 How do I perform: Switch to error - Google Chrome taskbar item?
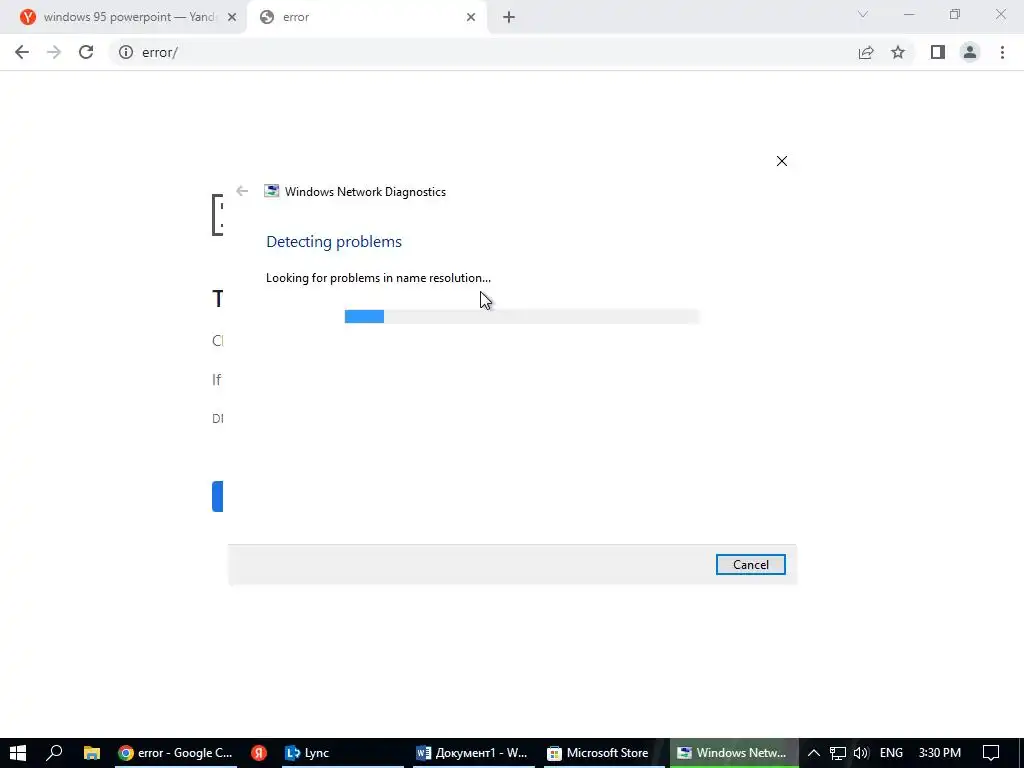(176, 753)
